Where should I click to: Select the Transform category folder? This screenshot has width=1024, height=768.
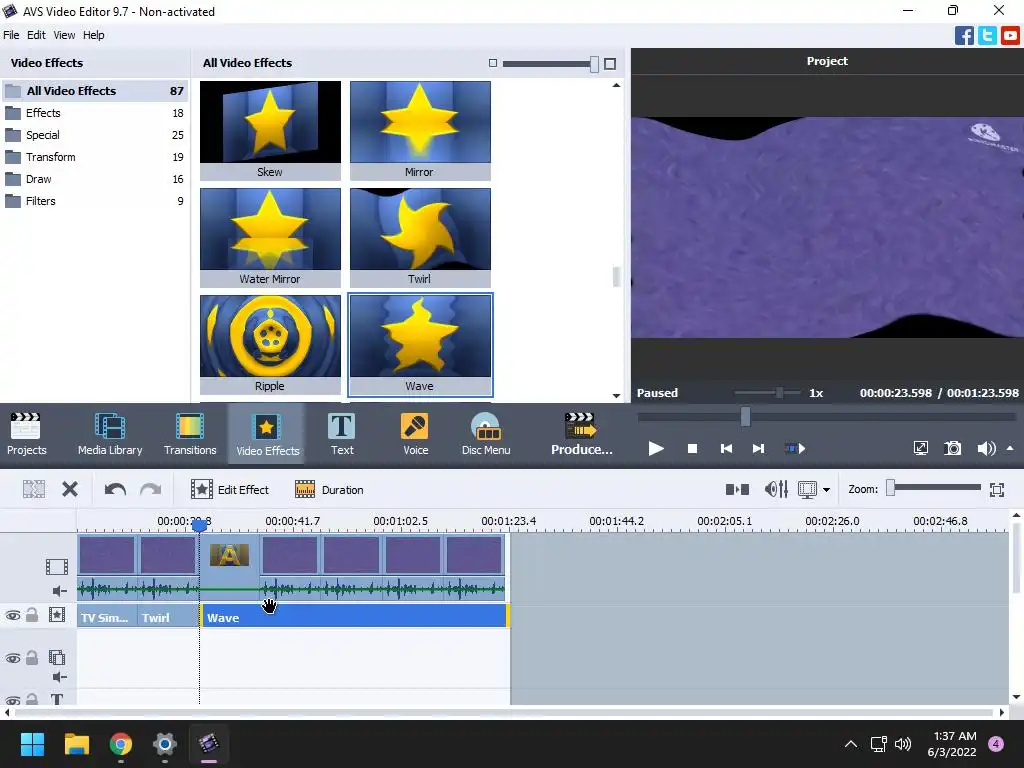pyautogui.click(x=95, y=157)
